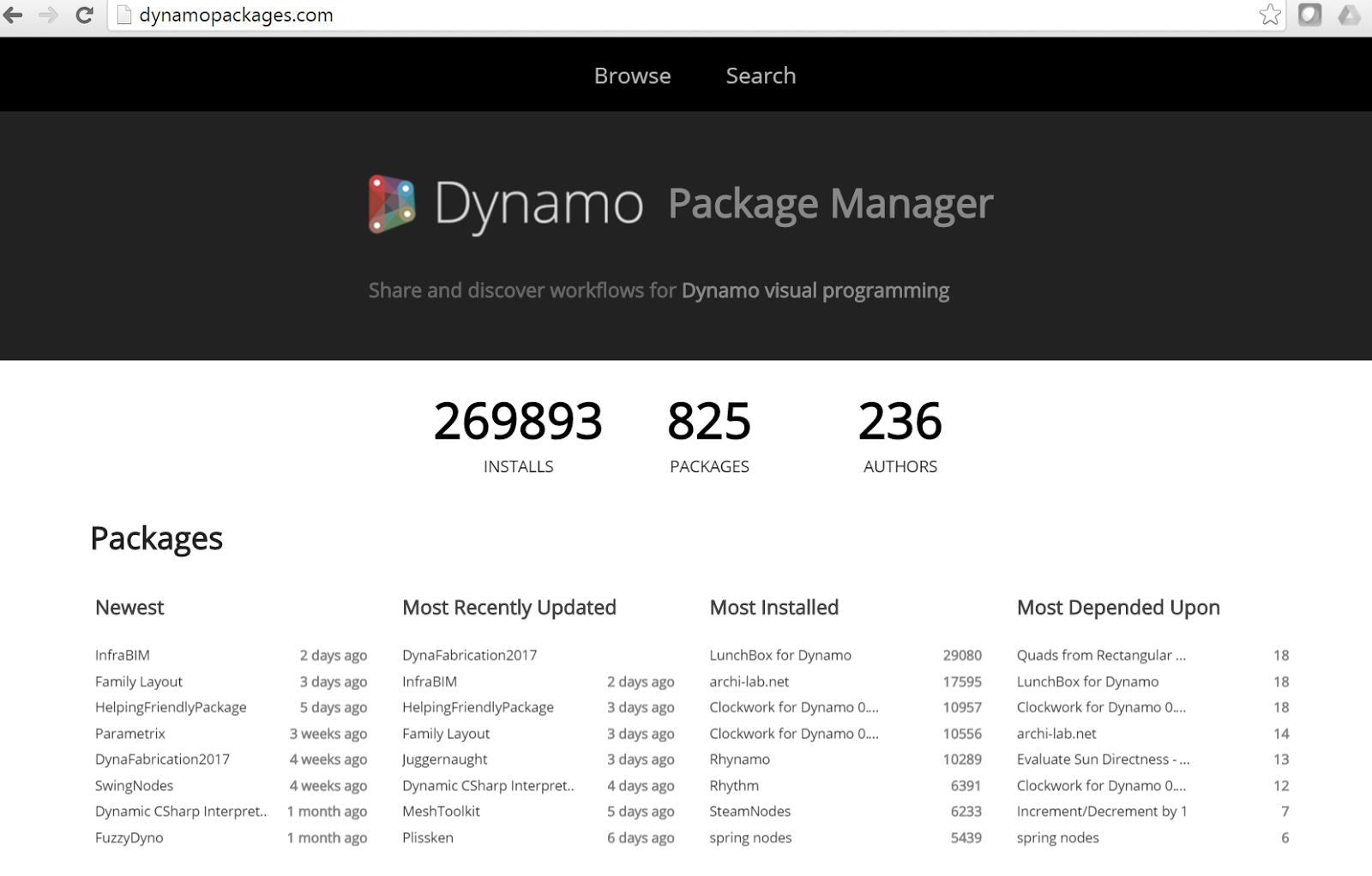Click the page icon in the address bar
Screen dimensions: 1372x876
tap(122, 15)
